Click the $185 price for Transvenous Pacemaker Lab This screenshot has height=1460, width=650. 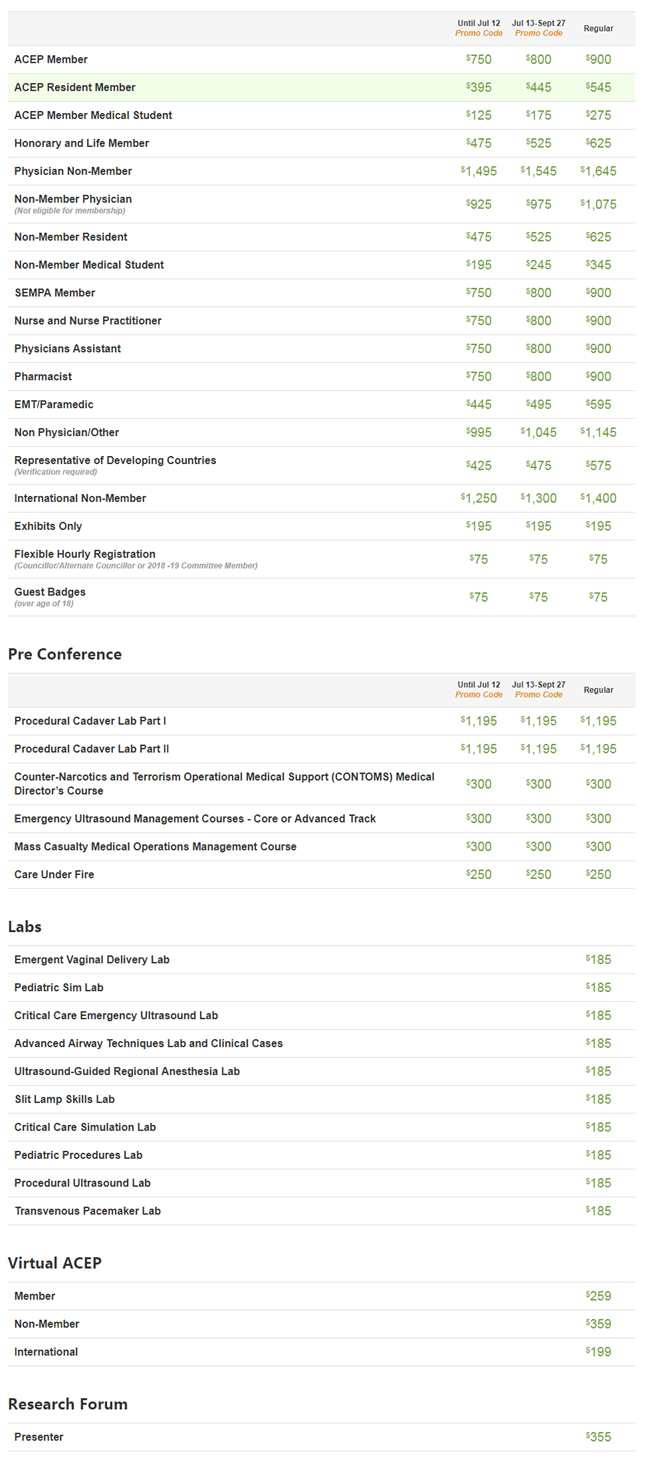[x=598, y=1213]
